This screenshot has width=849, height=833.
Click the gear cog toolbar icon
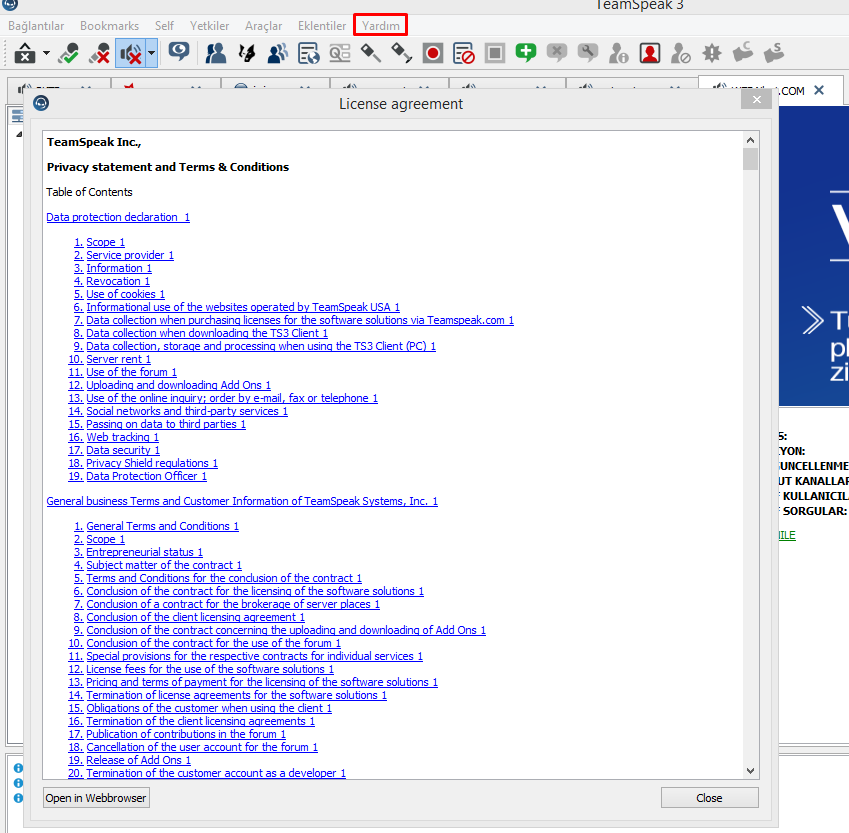point(711,53)
